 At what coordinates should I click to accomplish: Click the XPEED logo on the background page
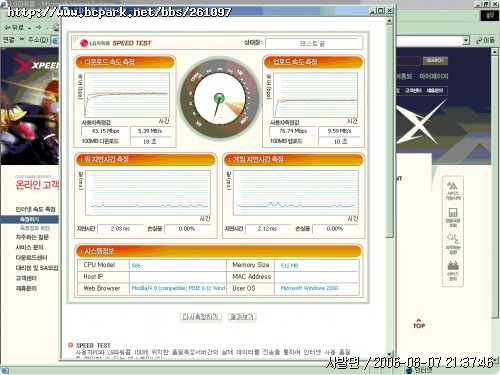pos(35,65)
